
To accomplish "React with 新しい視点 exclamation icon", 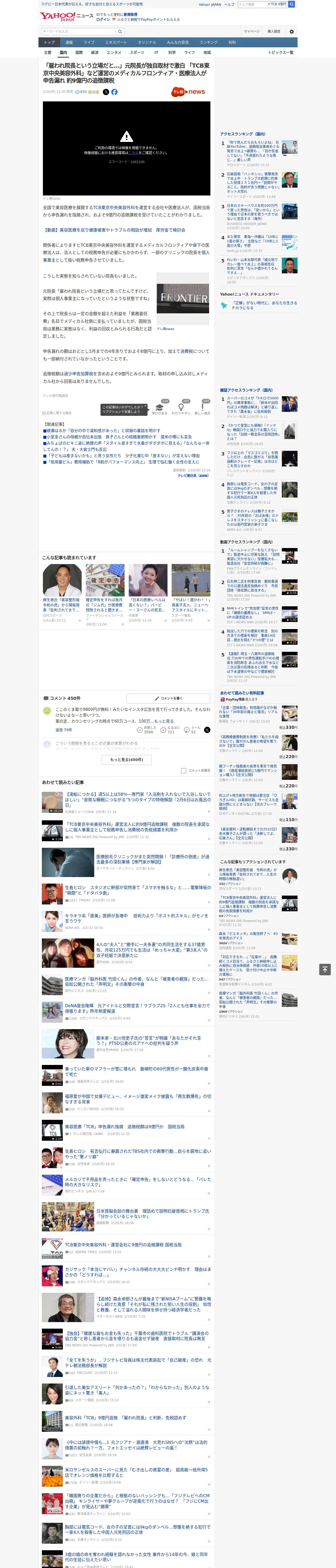I will click(x=203, y=407).
